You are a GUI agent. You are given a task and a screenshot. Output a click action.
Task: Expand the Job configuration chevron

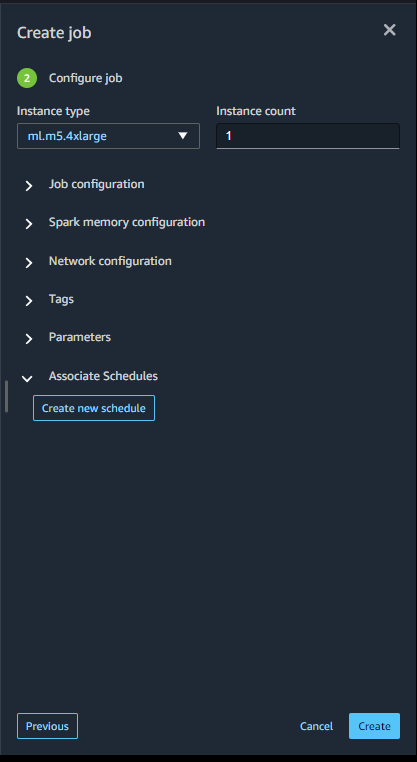click(29, 185)
